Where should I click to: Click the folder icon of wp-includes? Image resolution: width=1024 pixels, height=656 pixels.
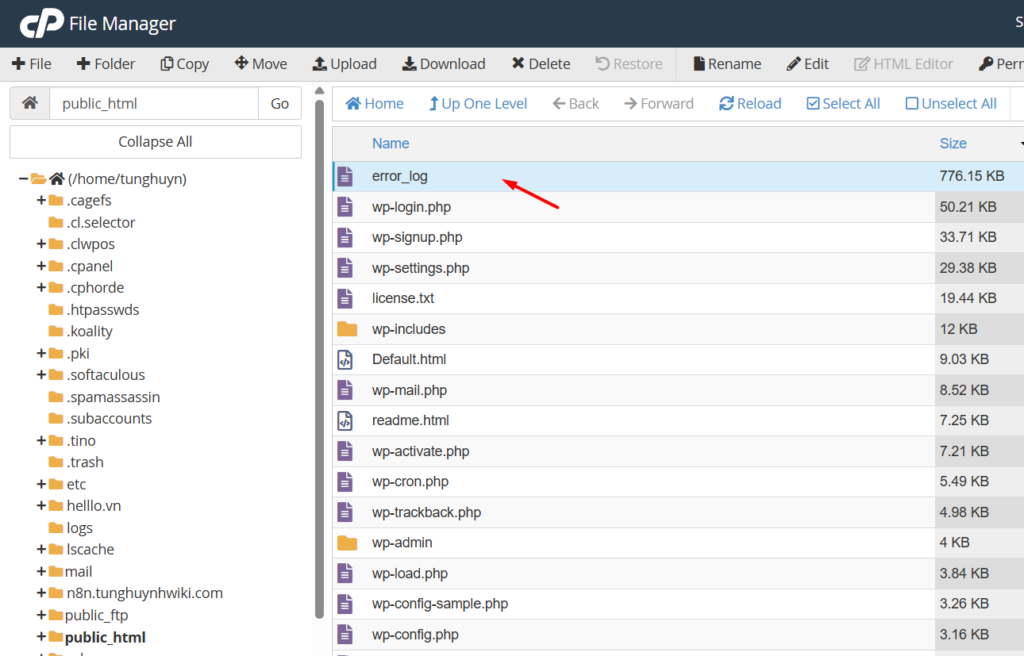(347, 329)
